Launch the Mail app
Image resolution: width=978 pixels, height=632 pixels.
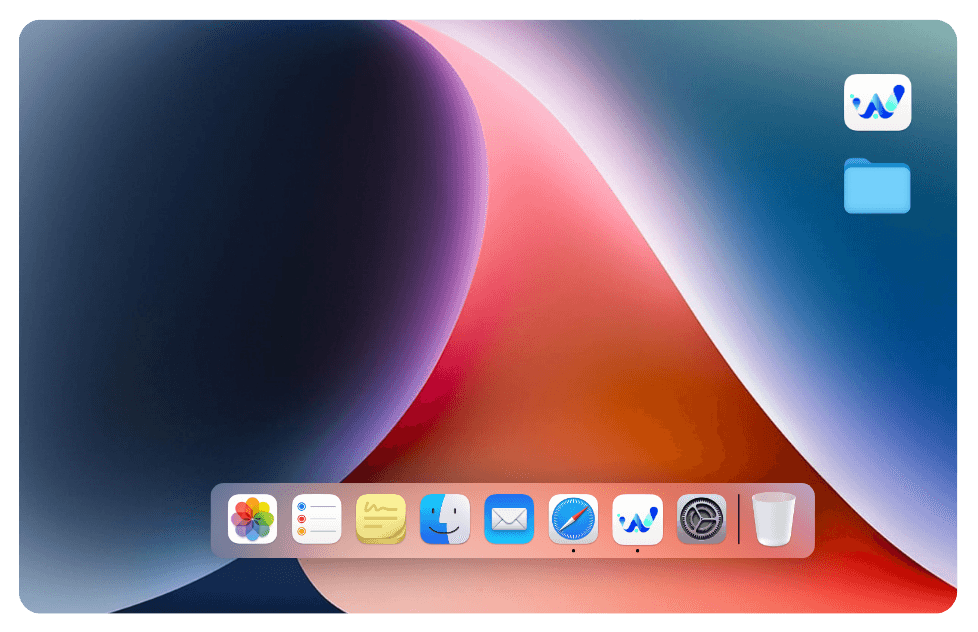pyautogui.click(x=509, y=519)
